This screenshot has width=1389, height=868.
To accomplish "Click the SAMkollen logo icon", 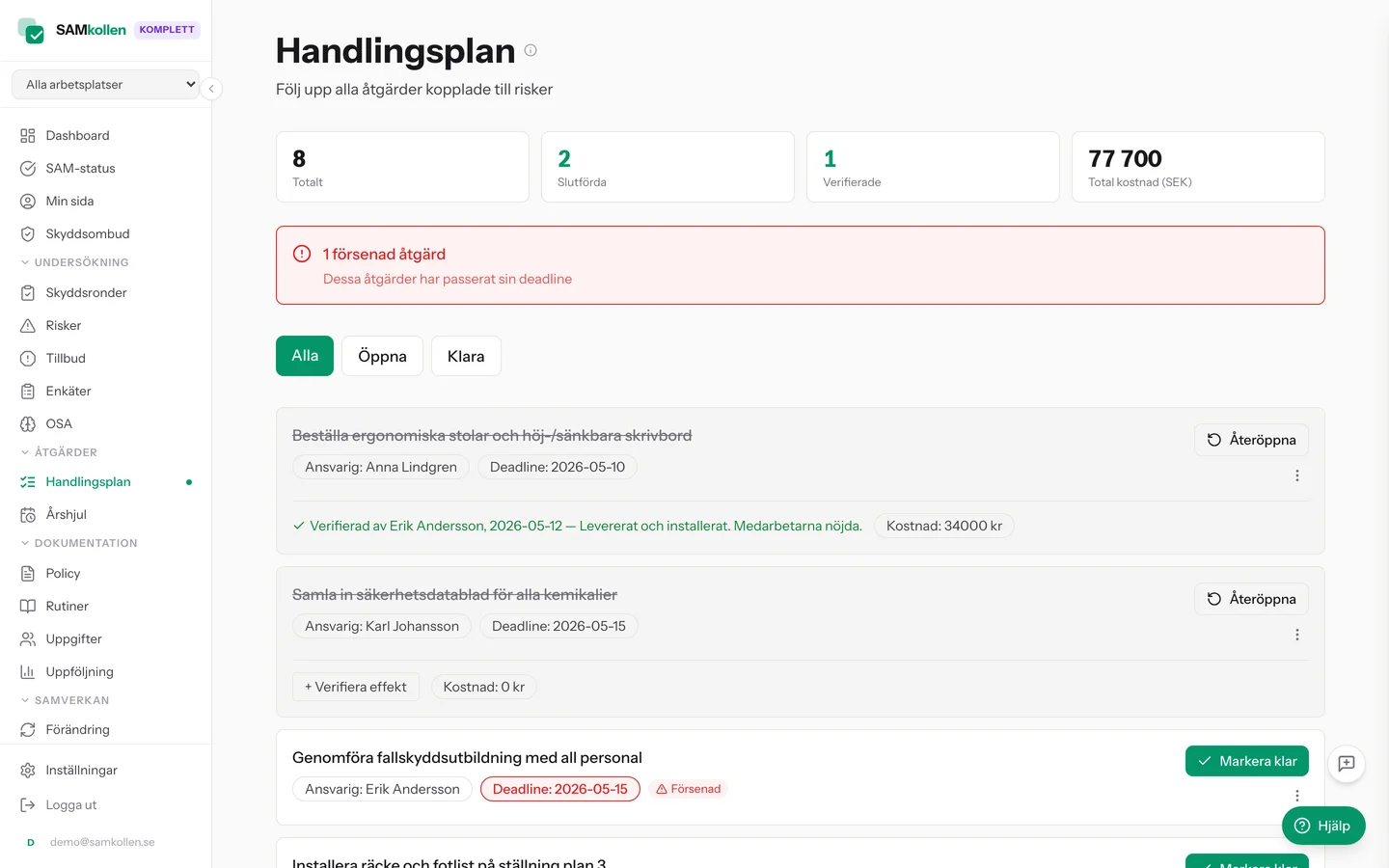I will (x=31, y=30).
